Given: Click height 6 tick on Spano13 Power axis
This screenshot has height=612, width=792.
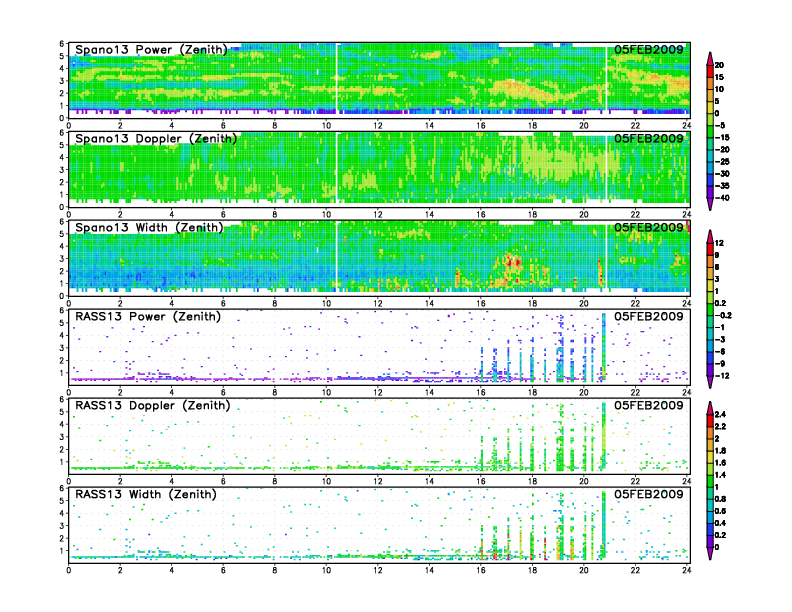Looking at the screenshot, I should click(62, 43).
